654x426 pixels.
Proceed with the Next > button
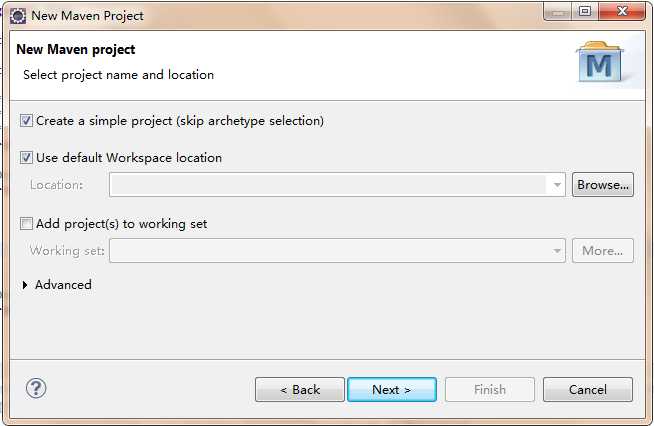391,389
